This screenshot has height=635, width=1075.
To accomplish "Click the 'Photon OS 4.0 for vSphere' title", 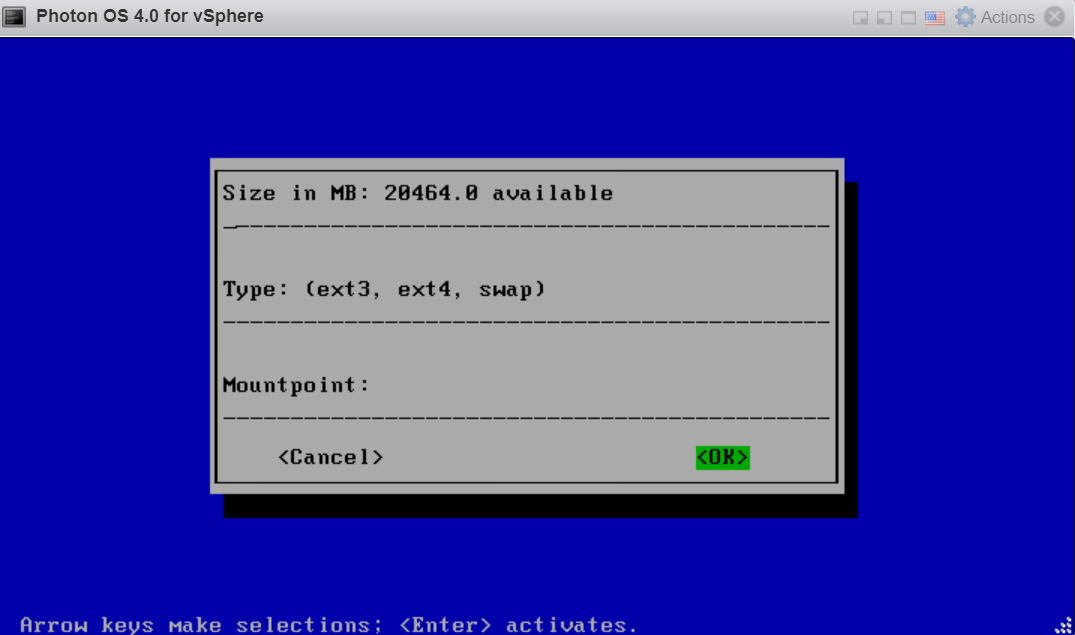I will click(150, 17).
